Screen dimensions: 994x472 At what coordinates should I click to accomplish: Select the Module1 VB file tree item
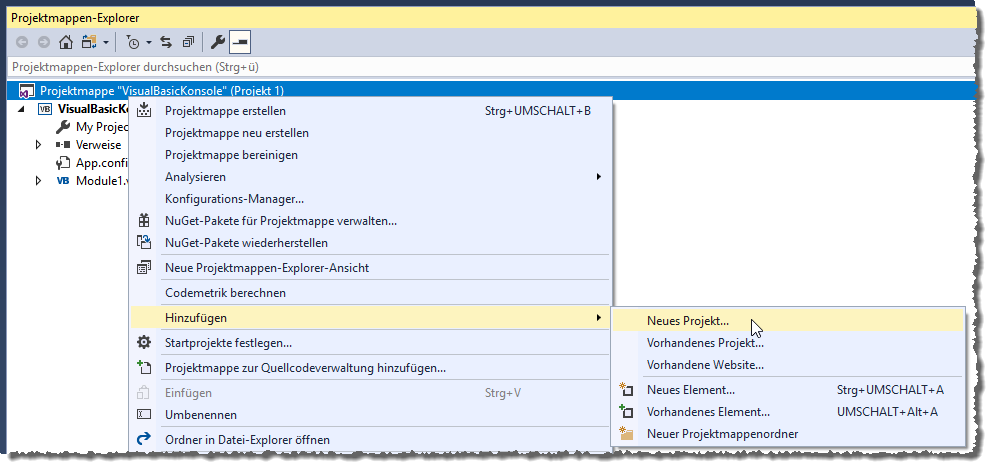point(102,181)
